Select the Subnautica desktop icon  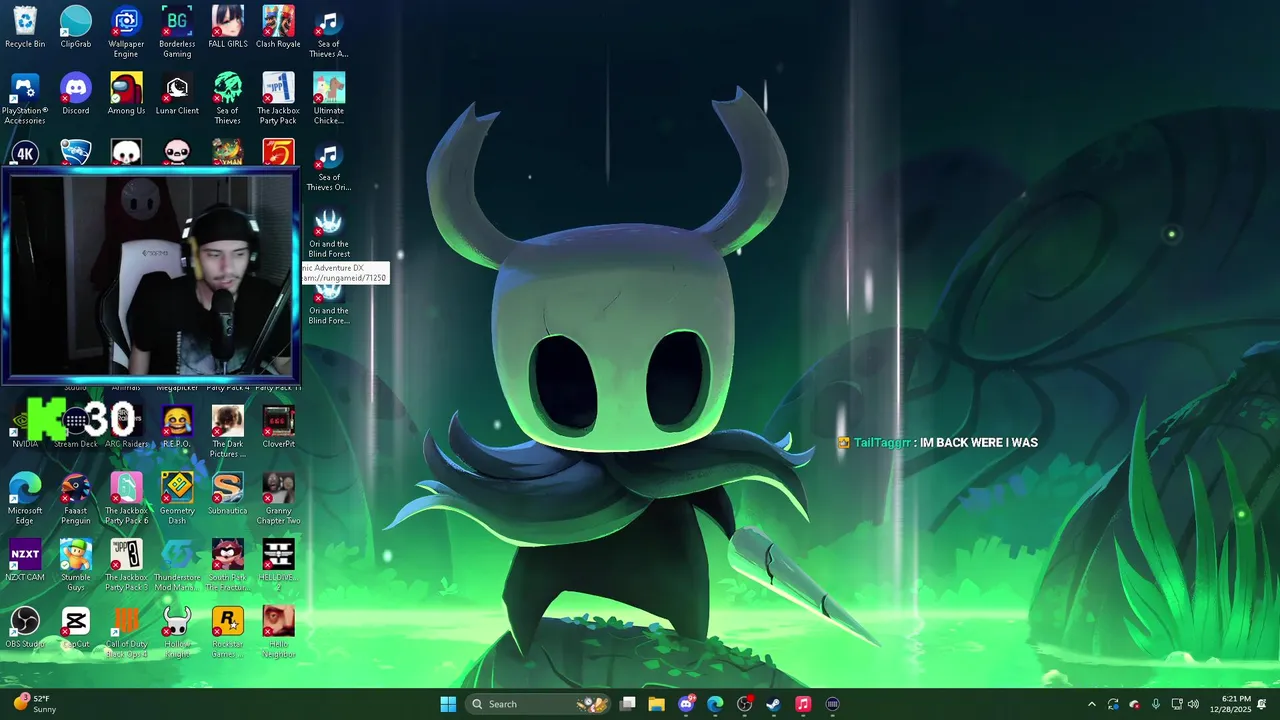(x=227, y=494)
